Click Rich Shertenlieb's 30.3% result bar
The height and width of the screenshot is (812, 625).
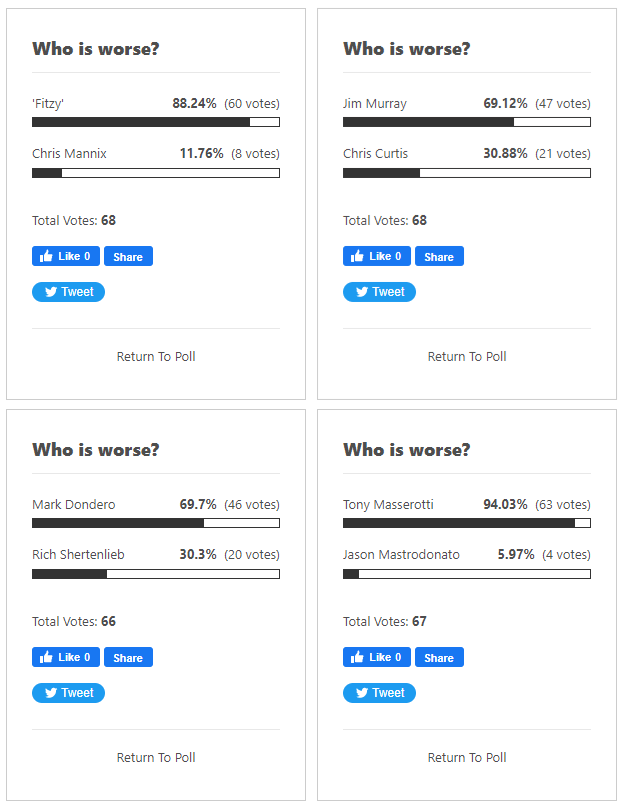pyautogui.click(x=156, y=574)
